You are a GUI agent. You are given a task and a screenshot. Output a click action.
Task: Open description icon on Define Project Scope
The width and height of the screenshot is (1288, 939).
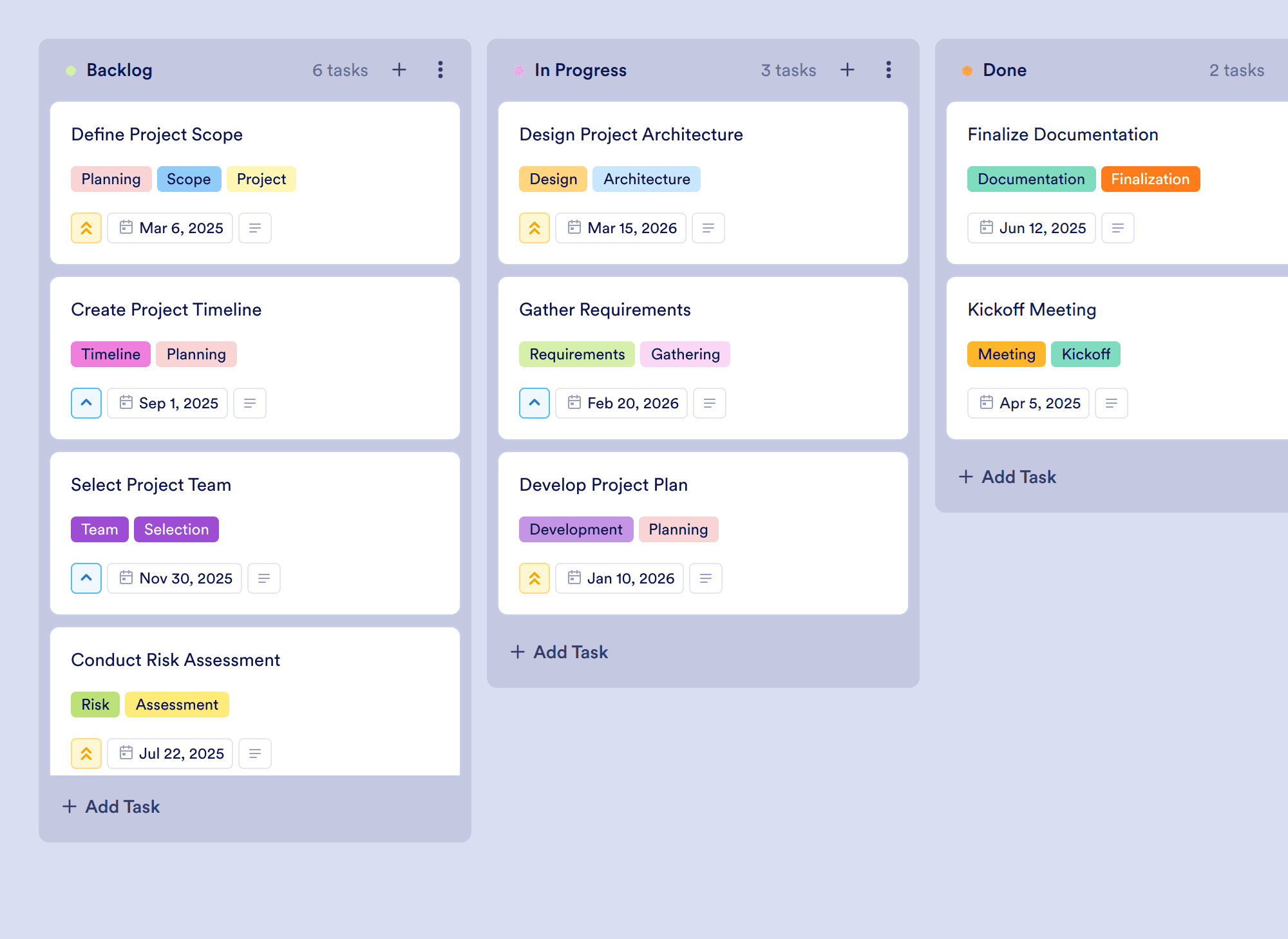pos(255,228)
